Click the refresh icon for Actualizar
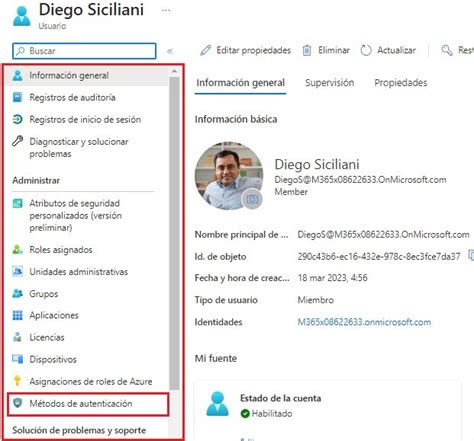Viewport: 474px width, 441px height. [366, 50]
